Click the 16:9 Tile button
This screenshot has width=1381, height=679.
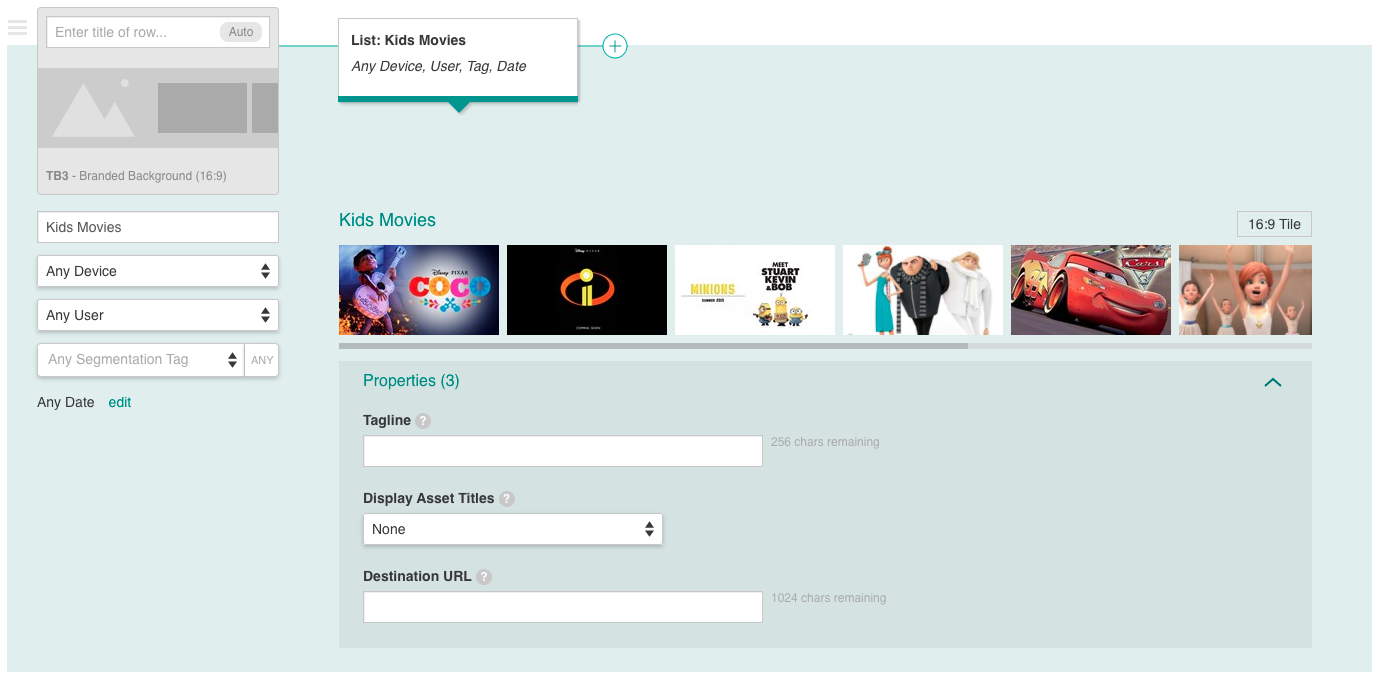pos(1274,224)
